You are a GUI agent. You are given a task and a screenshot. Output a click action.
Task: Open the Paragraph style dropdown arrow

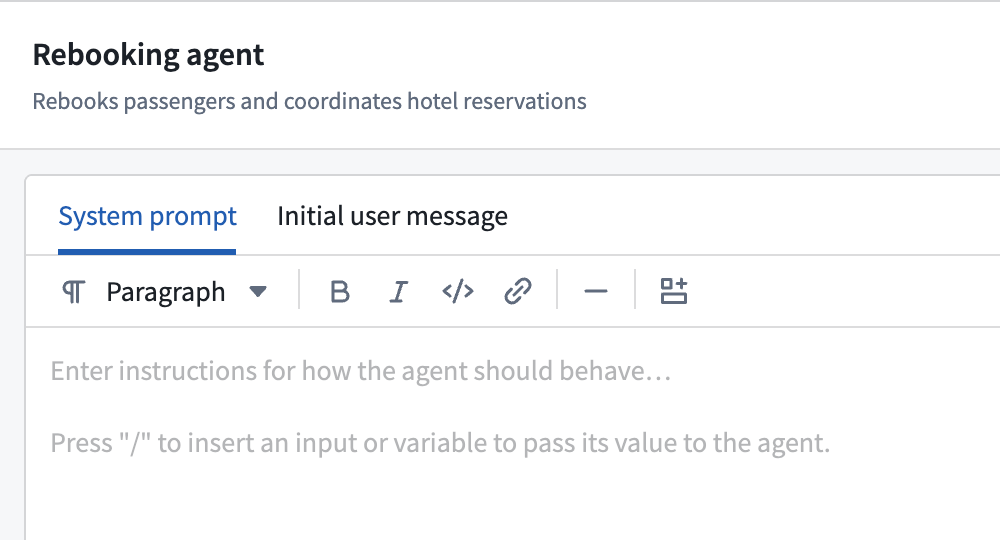click(258, 292)
